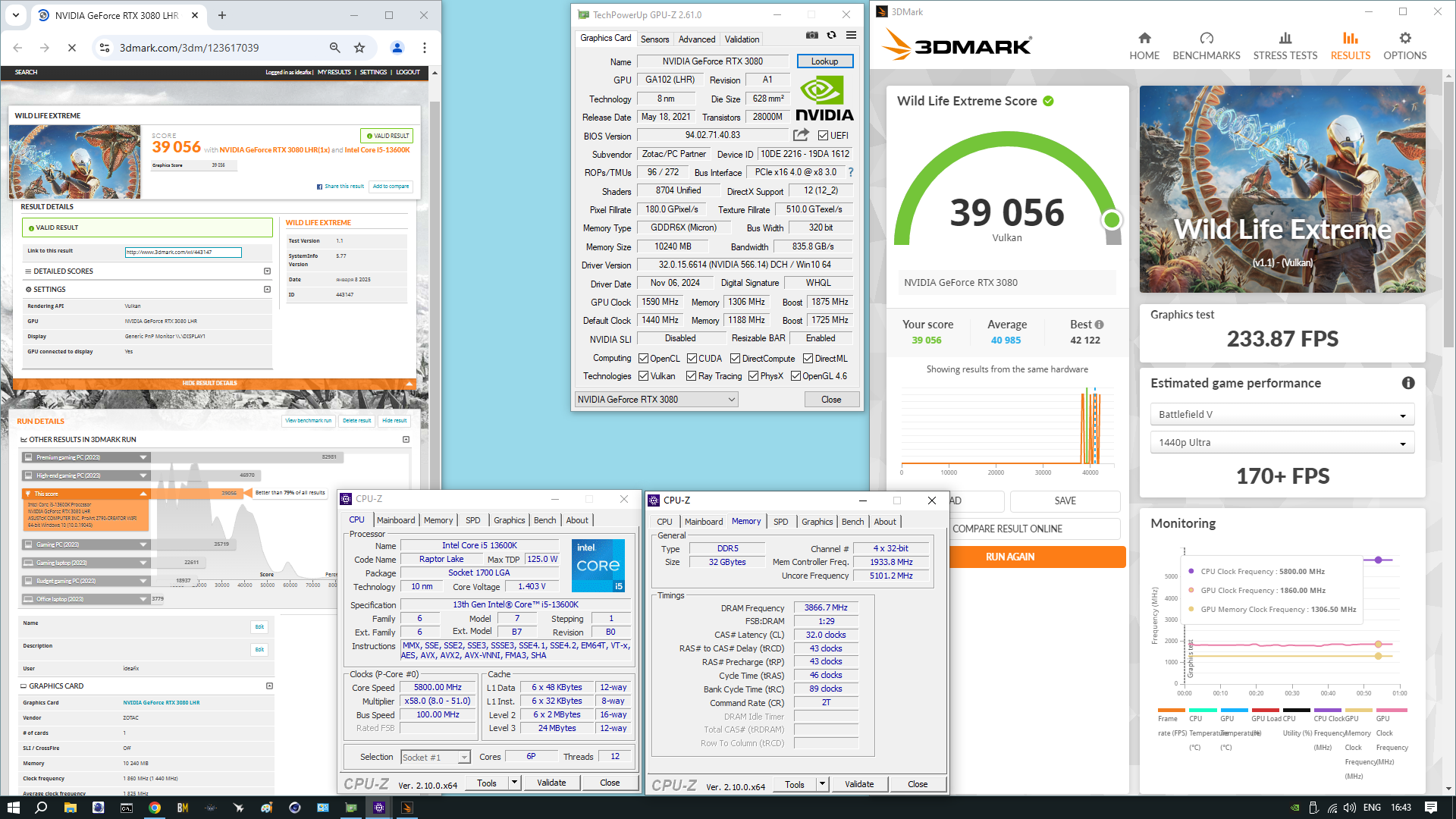
Task: Switch to Advanced tab in GPU-Z
Action: [x=696, y=39]
